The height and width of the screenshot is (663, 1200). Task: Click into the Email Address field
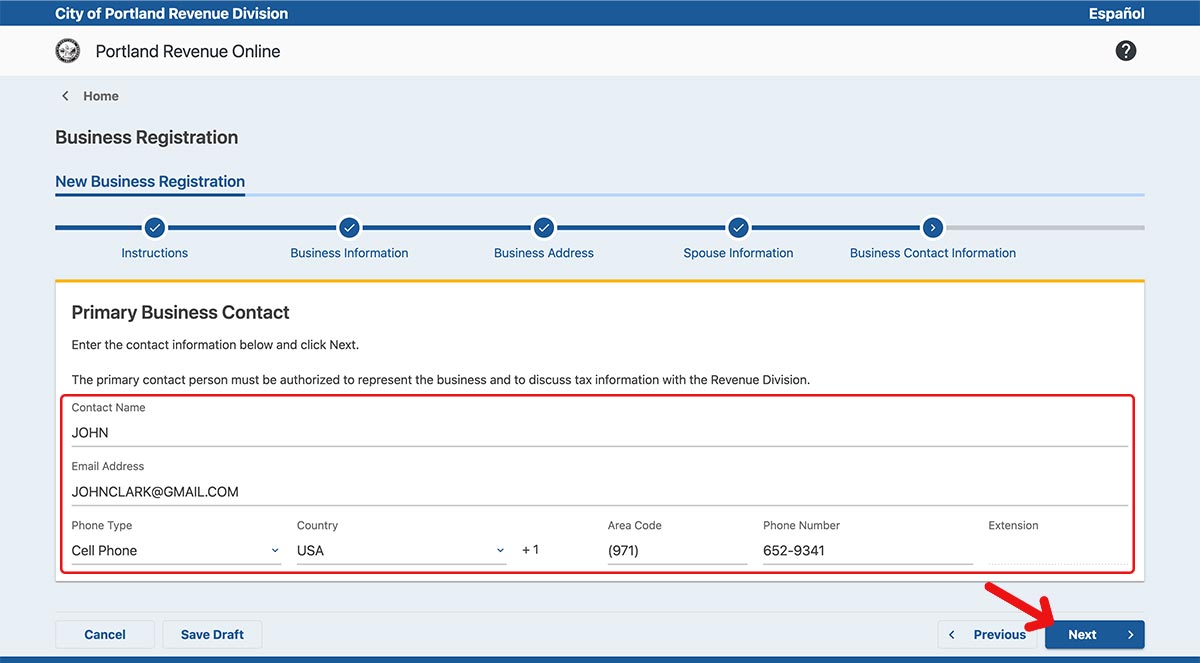(x=598, y=492)
